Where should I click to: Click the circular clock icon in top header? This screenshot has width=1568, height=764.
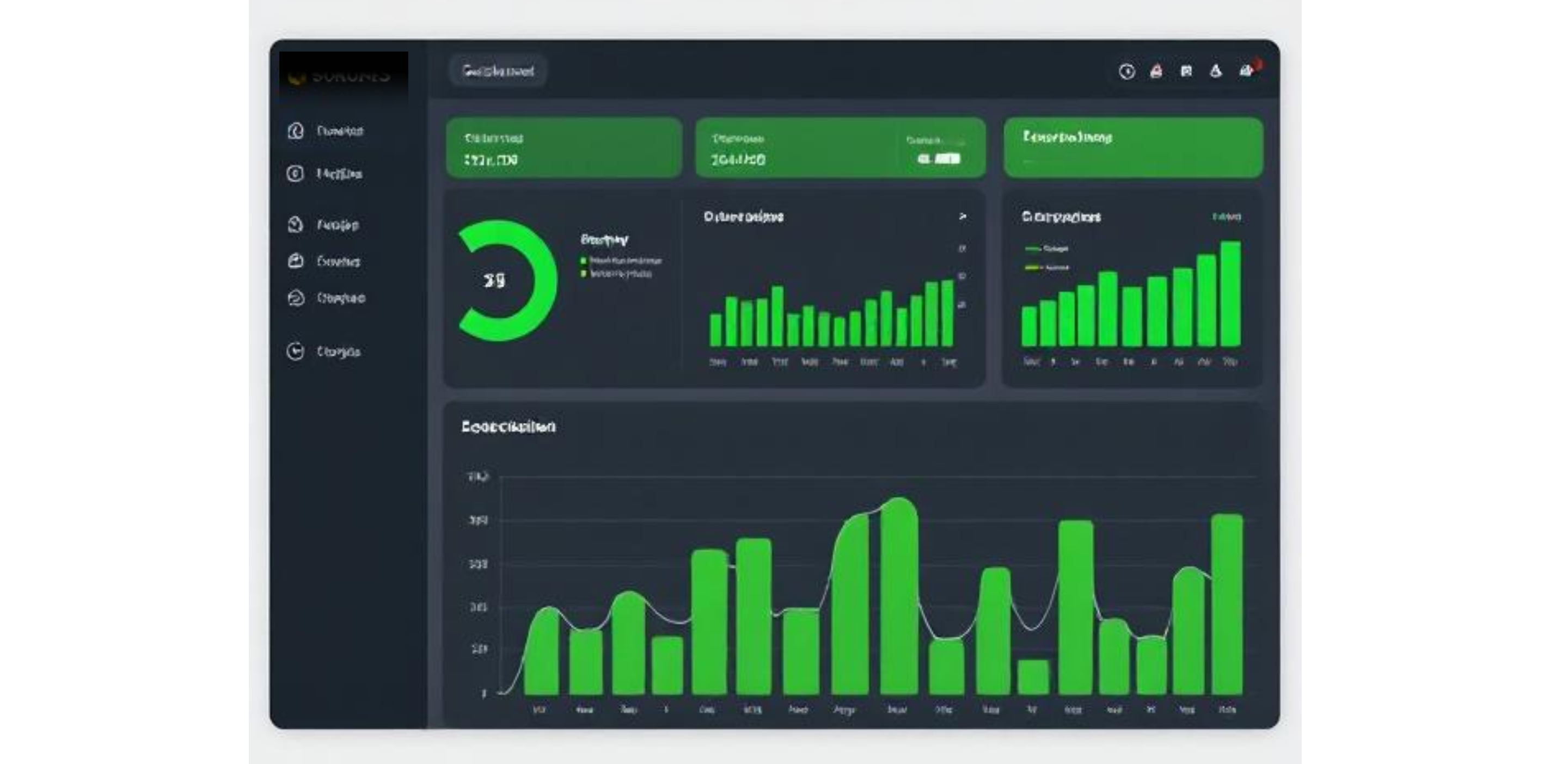(1126, 72)
